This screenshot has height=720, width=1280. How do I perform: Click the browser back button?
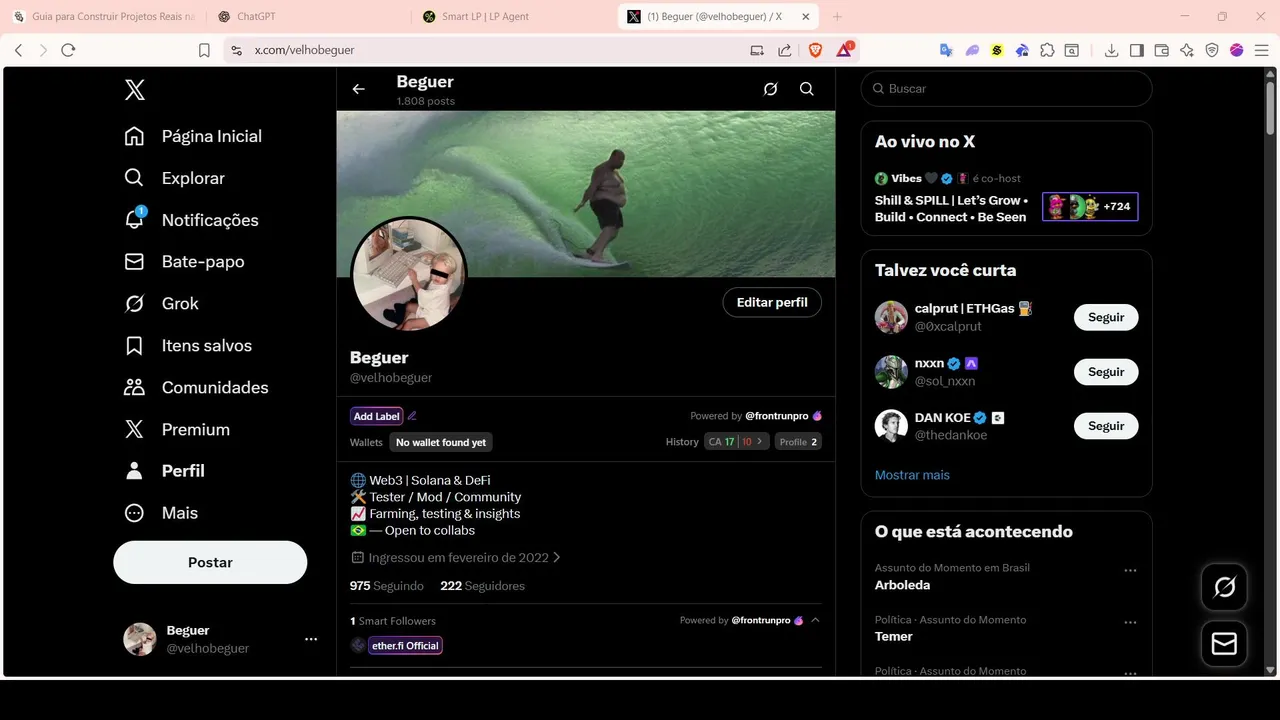(18, 50)
